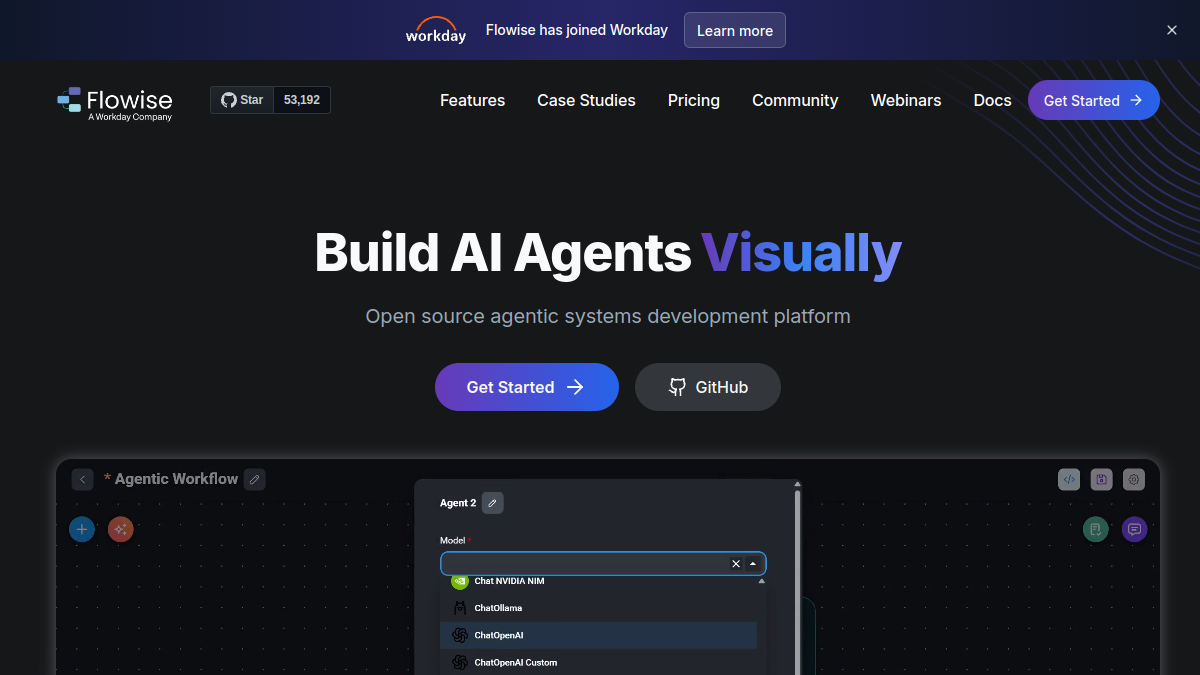Click the NVIDIA logo icon
Image resolution: width=1200 pixels, height=675 pixels.
pyautogui.click(x=460, y=582)
